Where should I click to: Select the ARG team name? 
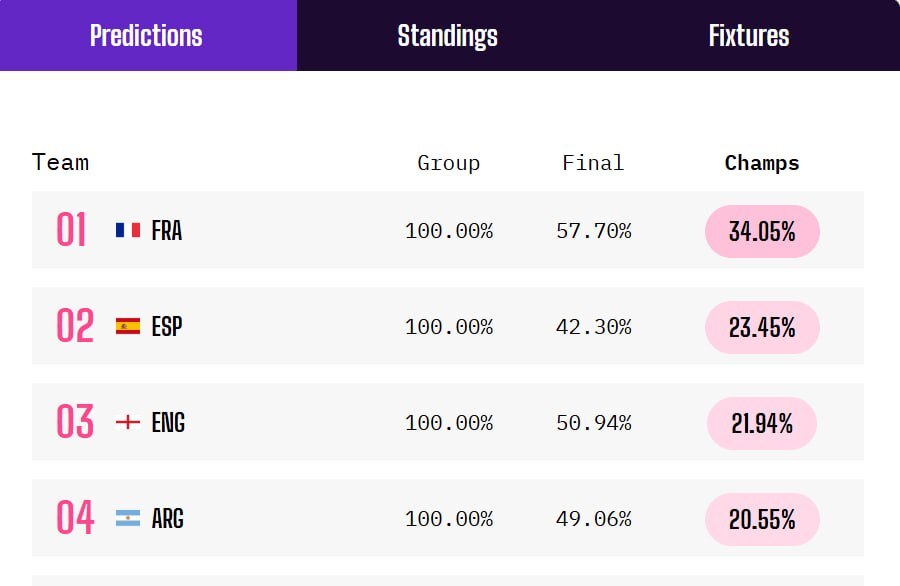point(168,518)
